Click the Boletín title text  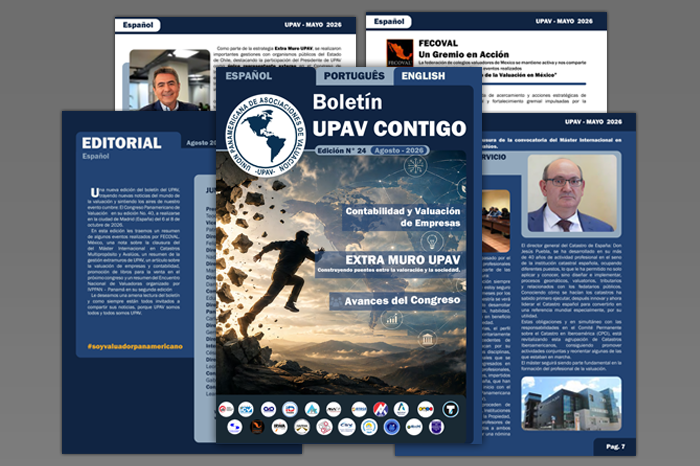click(347, 102)
